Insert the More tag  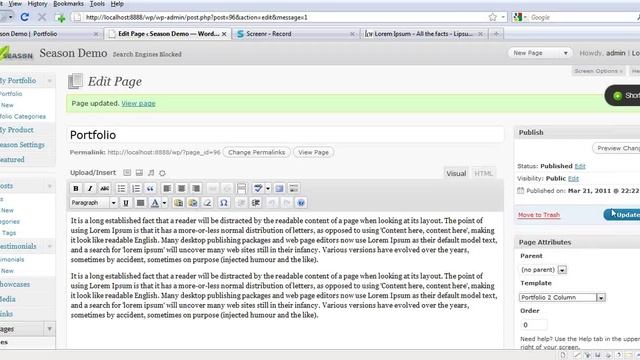tap(242, 188)
